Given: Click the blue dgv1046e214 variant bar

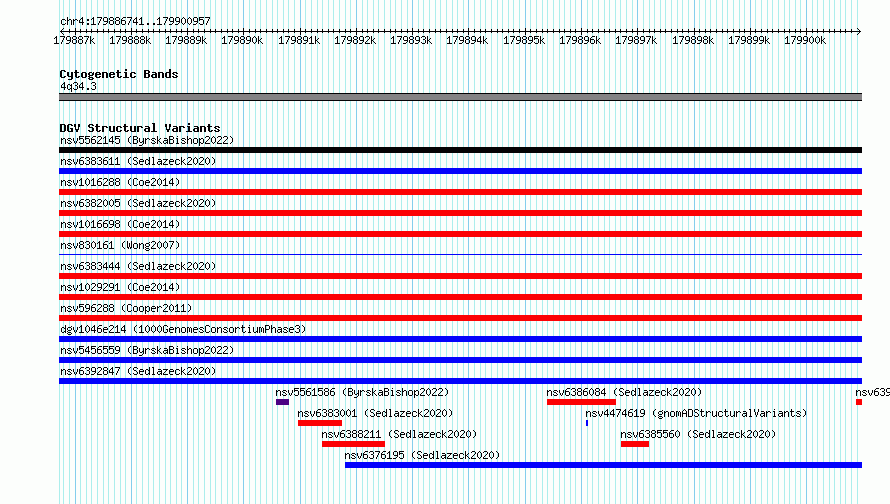Looking at the screenshot, I should click(460, 339).
